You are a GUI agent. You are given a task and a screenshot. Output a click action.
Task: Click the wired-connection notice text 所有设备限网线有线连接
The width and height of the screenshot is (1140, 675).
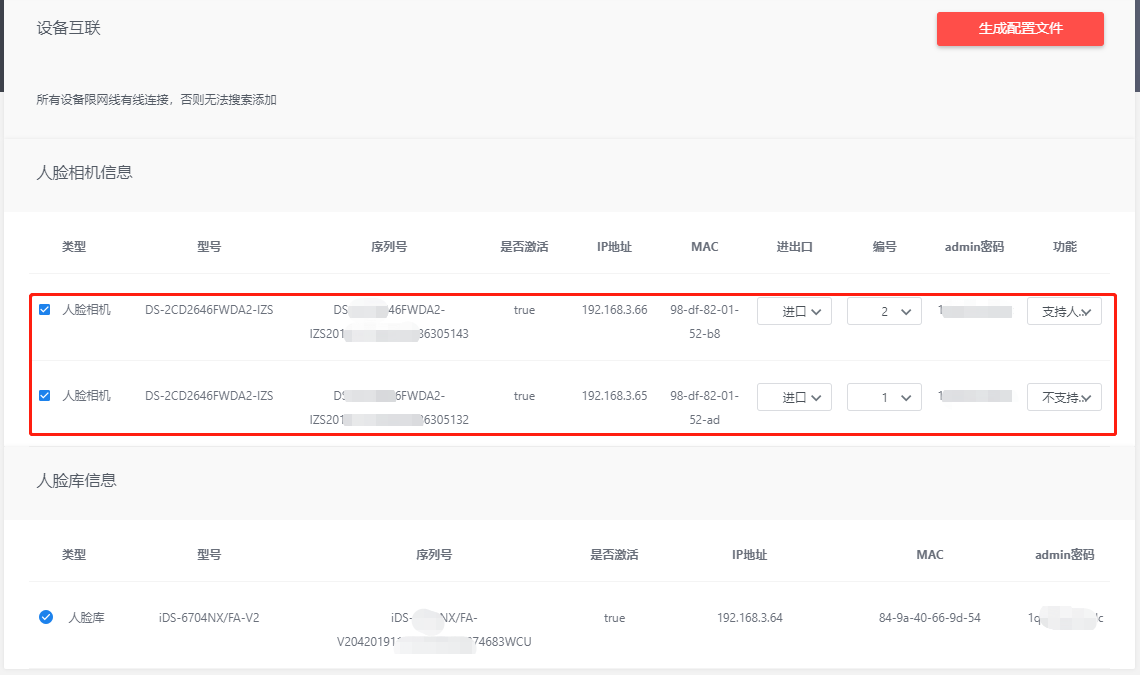point(103,100)
